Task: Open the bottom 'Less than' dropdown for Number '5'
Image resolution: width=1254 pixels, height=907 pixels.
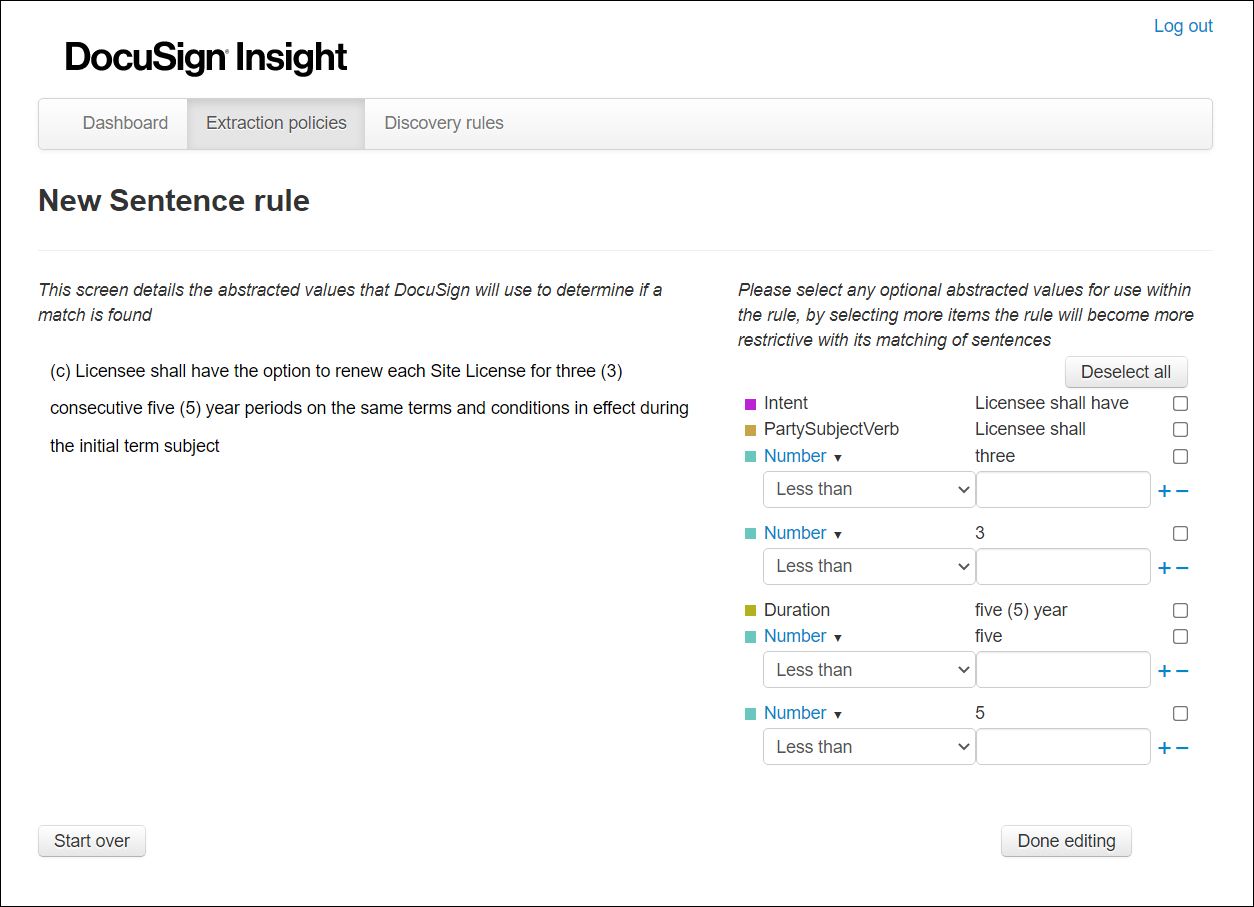Action: click(868, 746)
